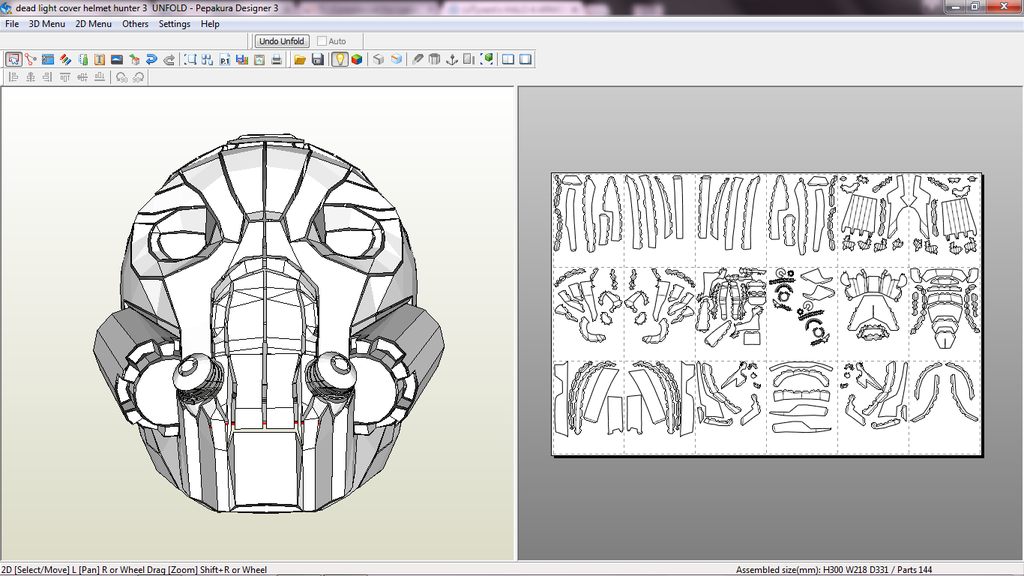Viewport: 1024px width, 576px height.
Task: Open the Settings menu dropdown
Action: pos(174,24)
